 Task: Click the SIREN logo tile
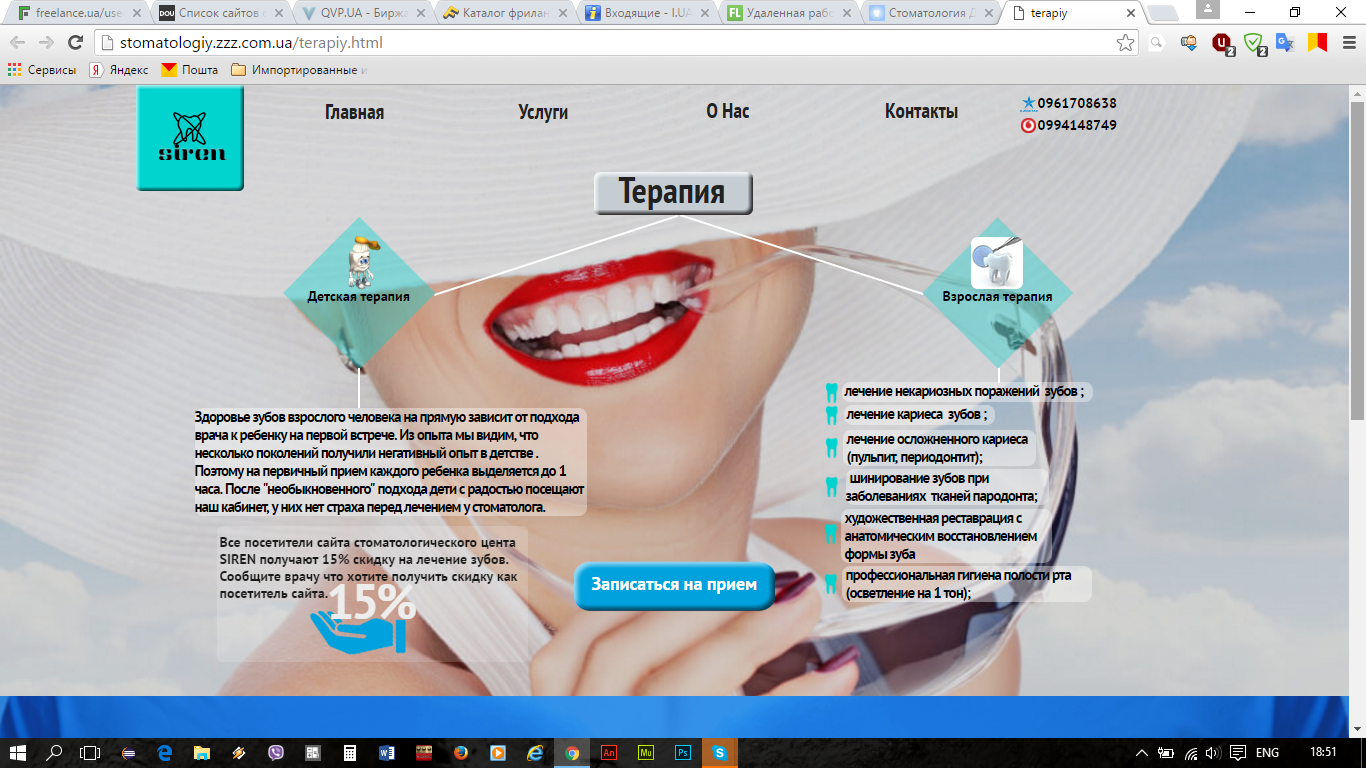[190, 138]
